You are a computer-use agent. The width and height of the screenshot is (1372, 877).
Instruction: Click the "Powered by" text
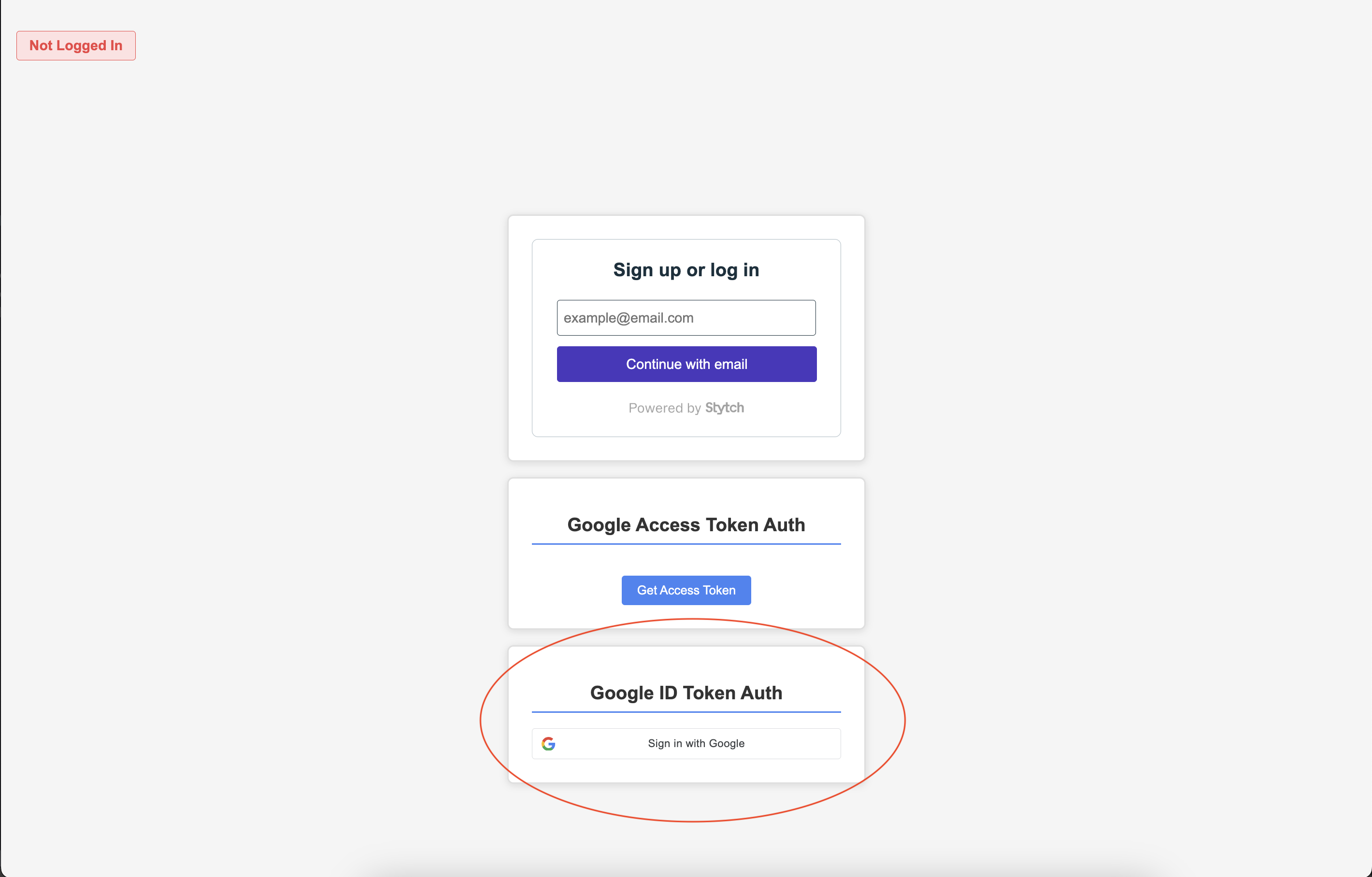pyautogui.click(x=664, y=409)
